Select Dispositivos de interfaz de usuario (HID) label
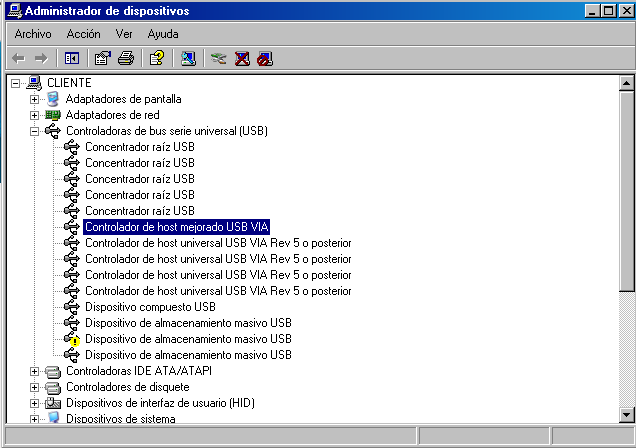Viewport: 636px width, 448px height. pyautogui.click(x=160, y=403)
